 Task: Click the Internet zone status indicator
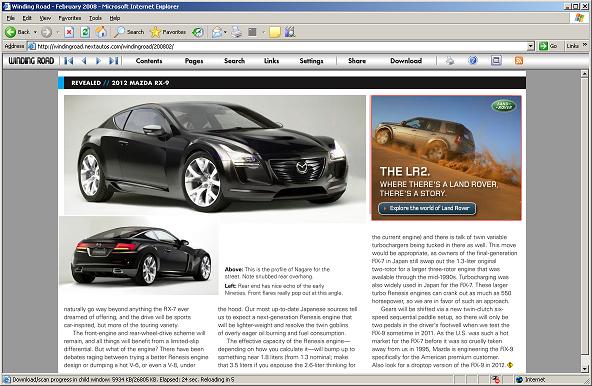pos(530,380)
